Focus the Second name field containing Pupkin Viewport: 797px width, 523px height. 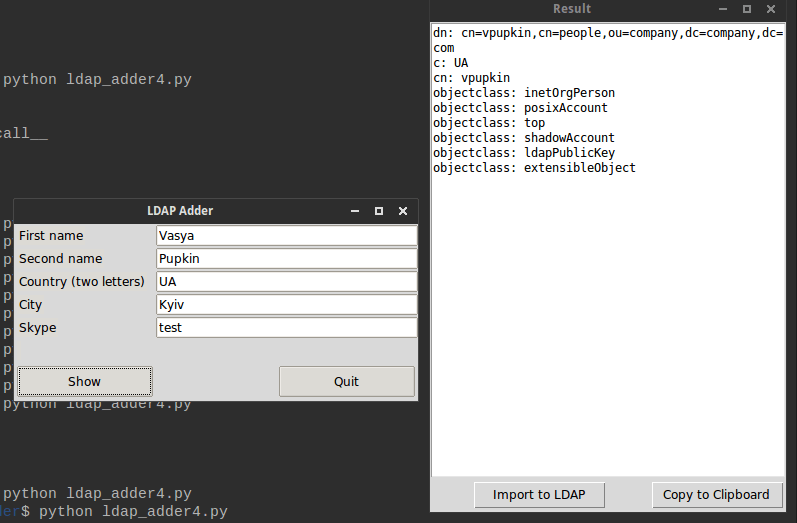pyautogui.click(x=287, y=259)
